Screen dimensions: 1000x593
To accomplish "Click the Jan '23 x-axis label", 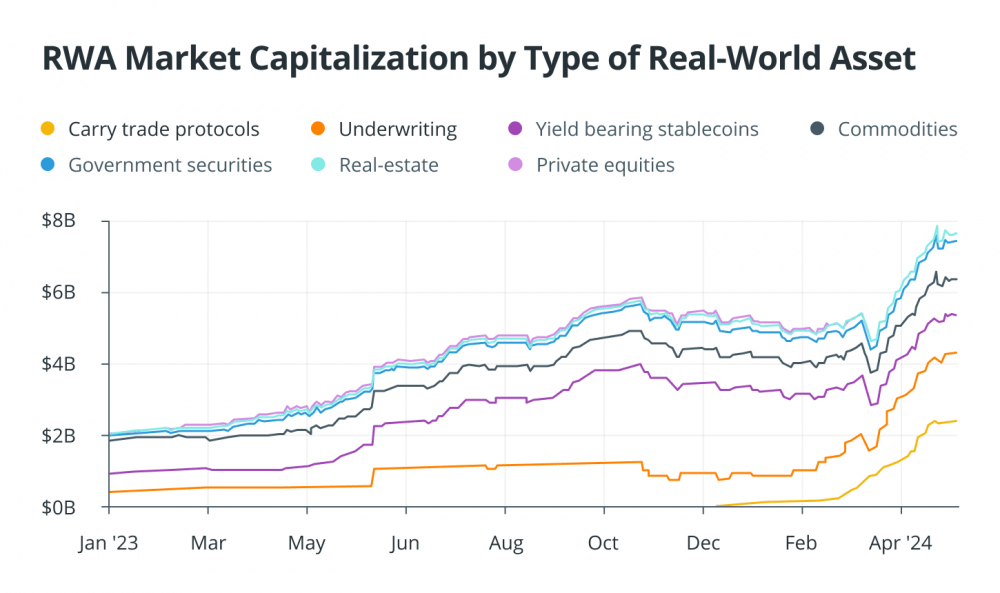I will click(108, 543).
